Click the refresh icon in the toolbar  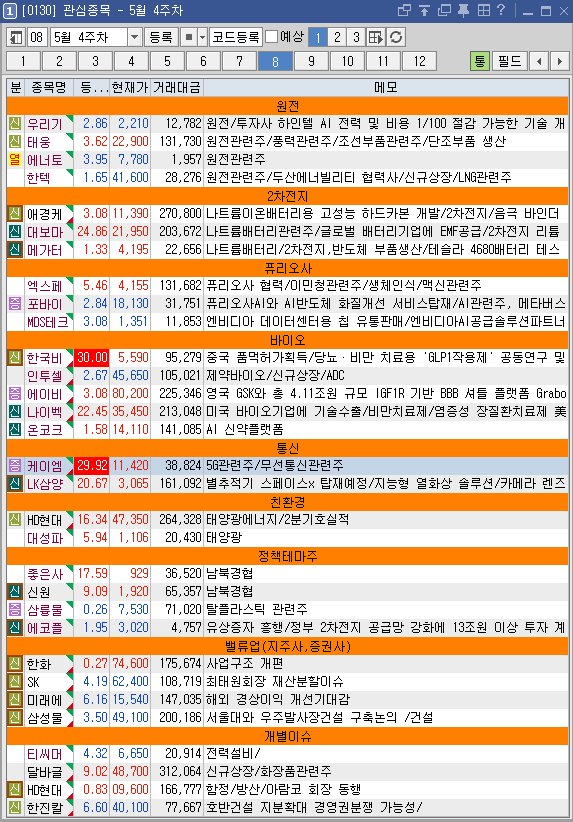point(396,37)
